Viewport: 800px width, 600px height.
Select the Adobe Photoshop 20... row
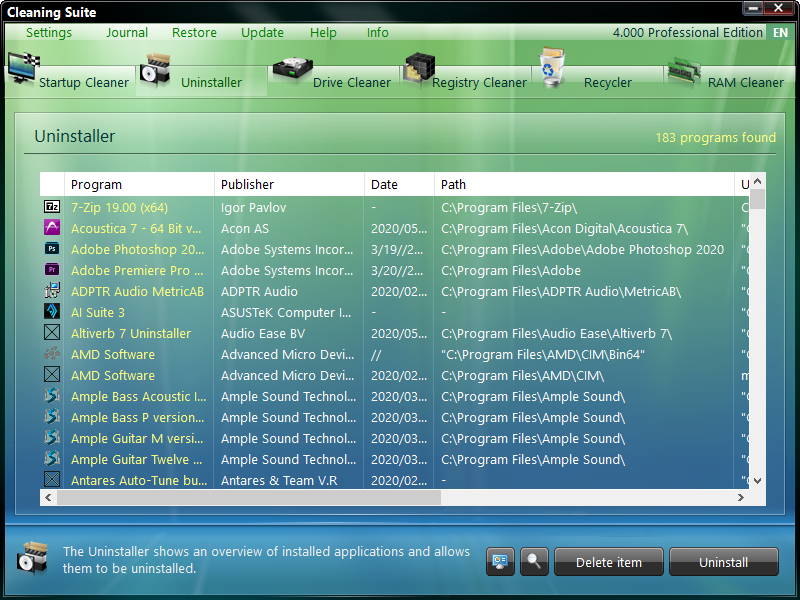point(394,249)
